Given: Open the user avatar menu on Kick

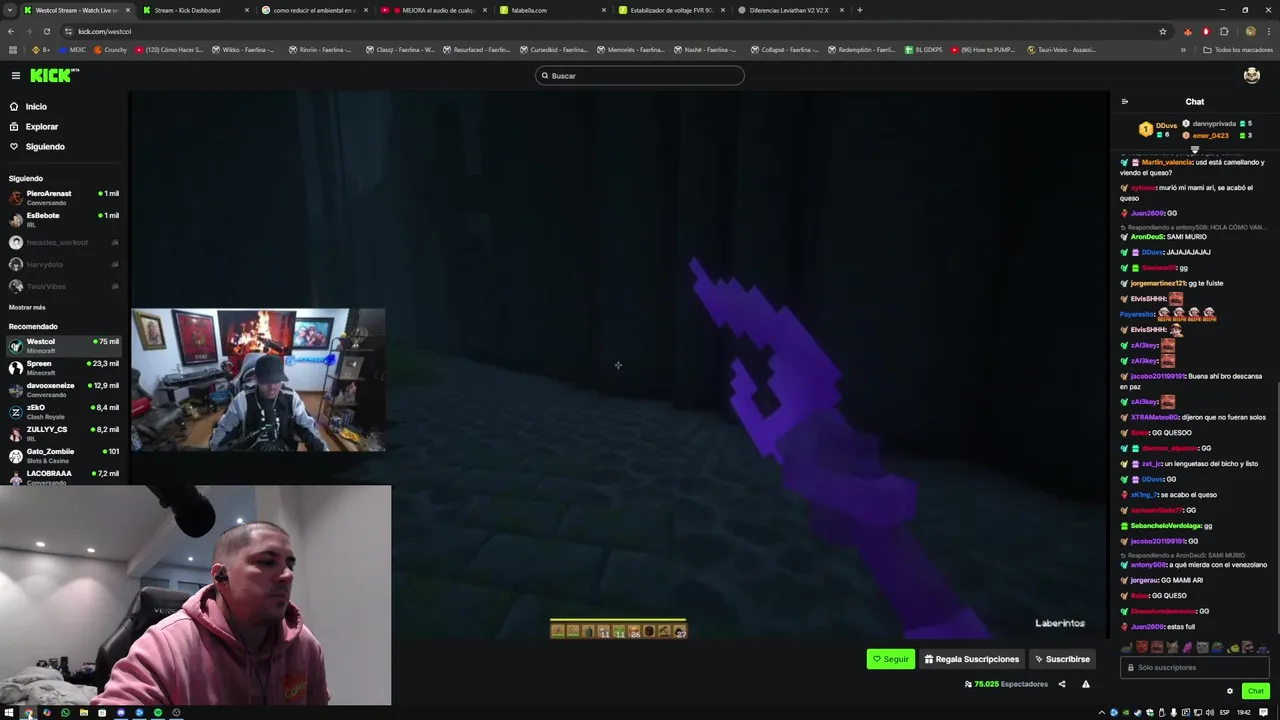Looking at the screenshot, I should 1251,76.
